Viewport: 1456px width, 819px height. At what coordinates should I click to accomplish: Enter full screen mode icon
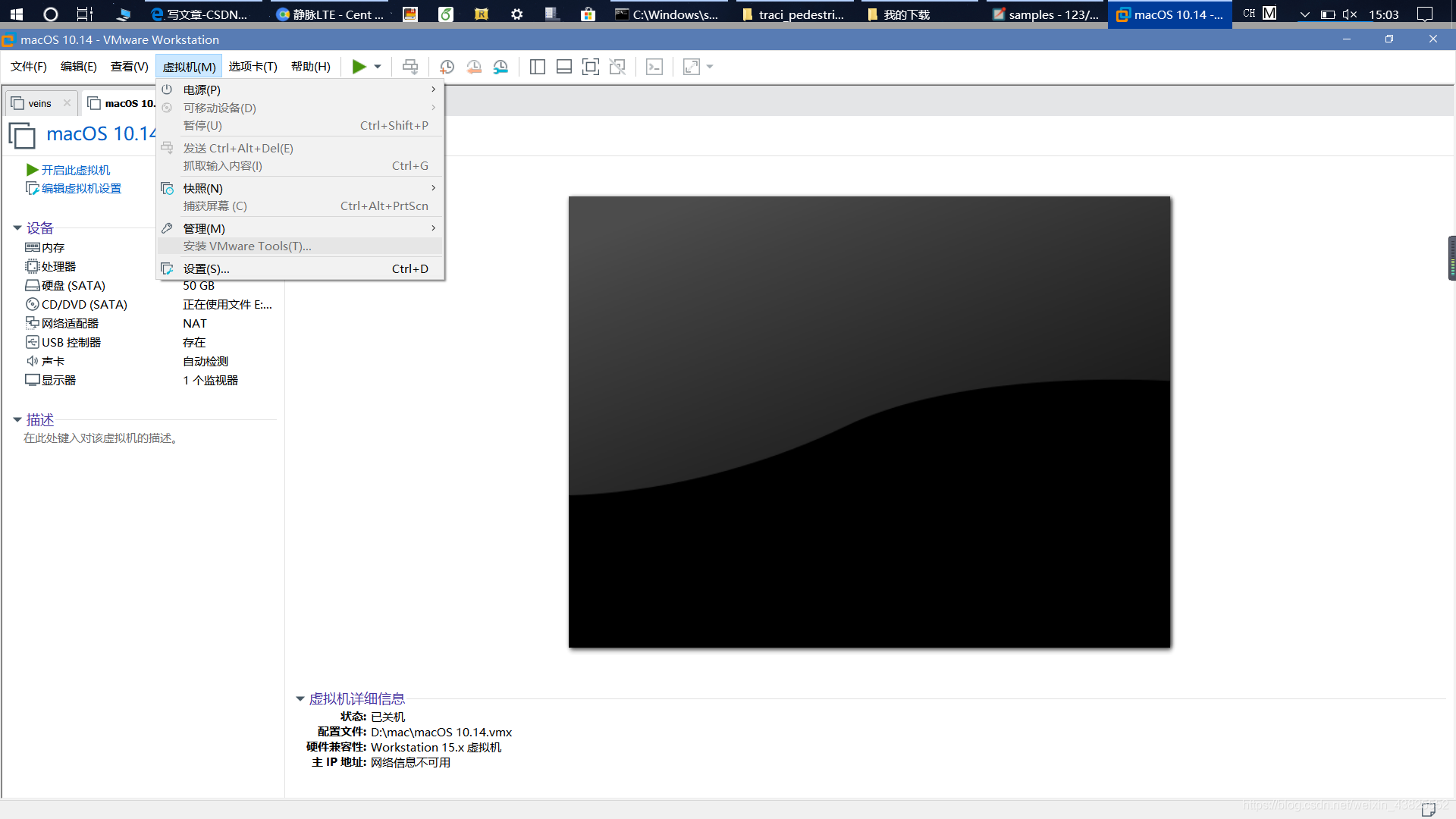coord(590,67)
